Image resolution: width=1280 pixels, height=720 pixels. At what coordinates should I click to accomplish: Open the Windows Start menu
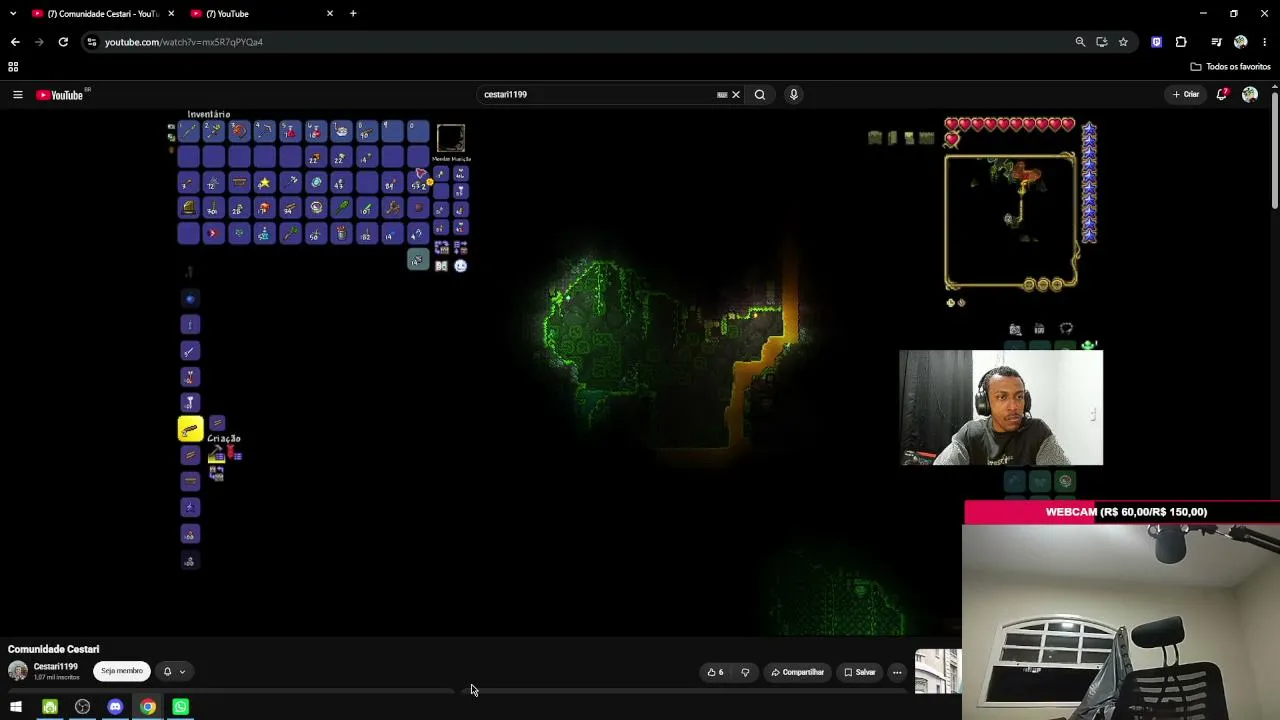(16, 707)
